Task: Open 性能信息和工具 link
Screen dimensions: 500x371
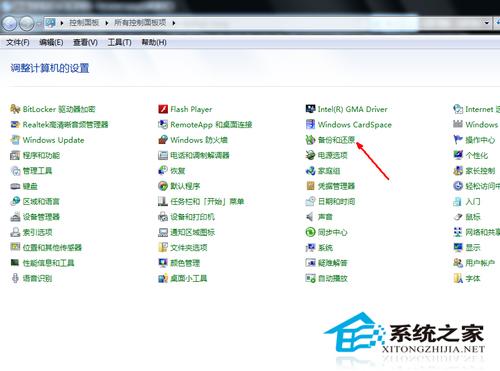Action: (x=48, y=263)
